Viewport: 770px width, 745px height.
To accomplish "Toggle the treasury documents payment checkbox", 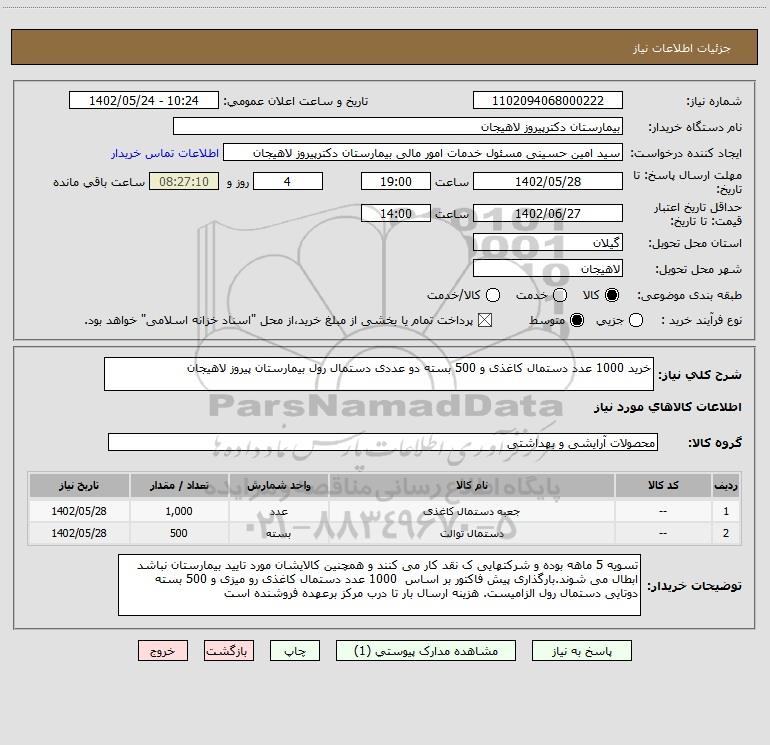I will pos(485,320).
